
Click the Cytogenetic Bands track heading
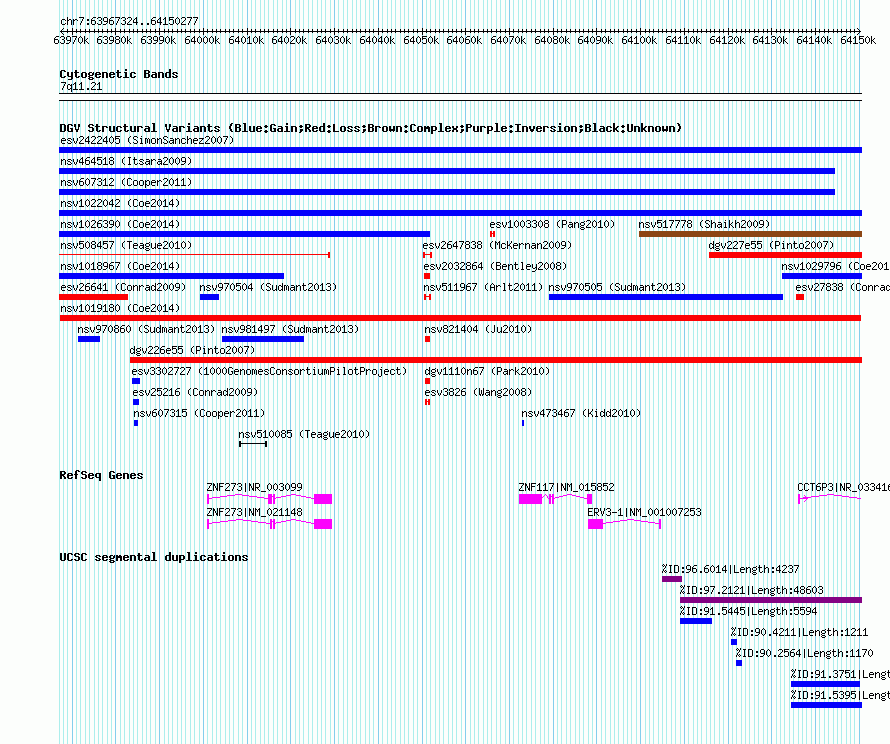(119, 74)
